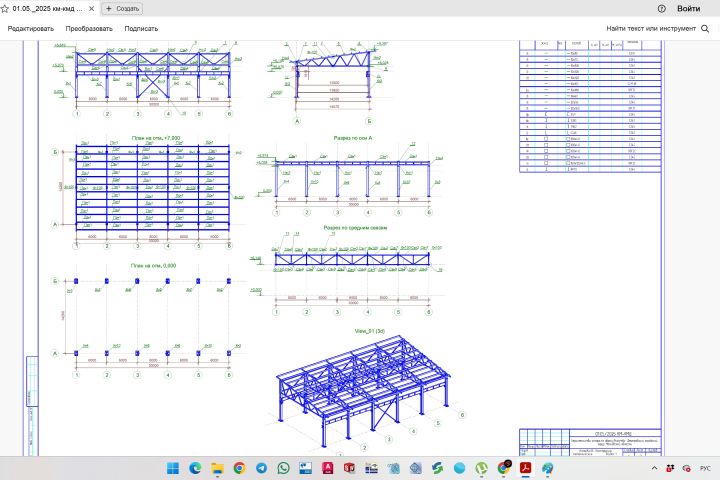
Task: Click the Войти sign-in button
Action: click(688, 9)
